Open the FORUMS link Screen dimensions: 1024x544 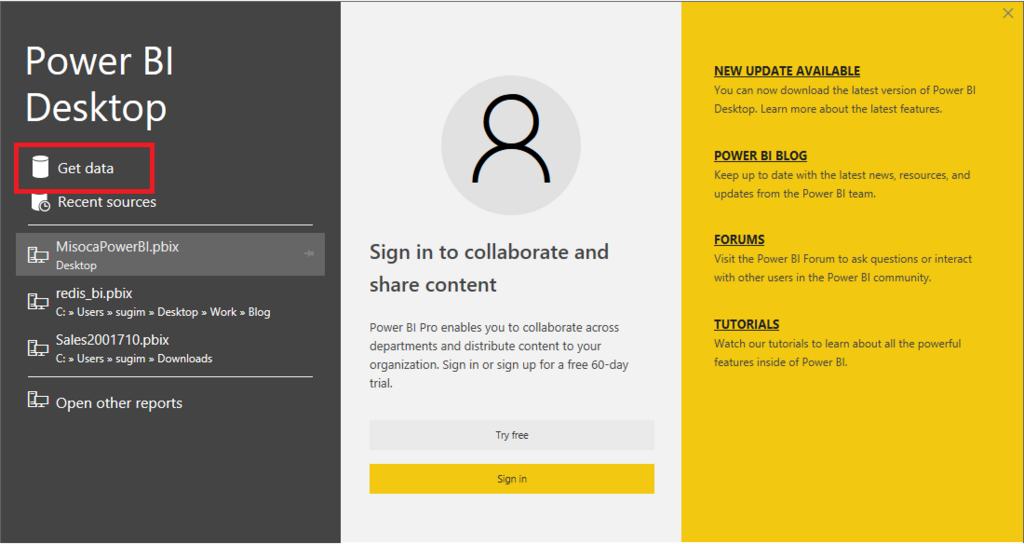pos(739,240)
